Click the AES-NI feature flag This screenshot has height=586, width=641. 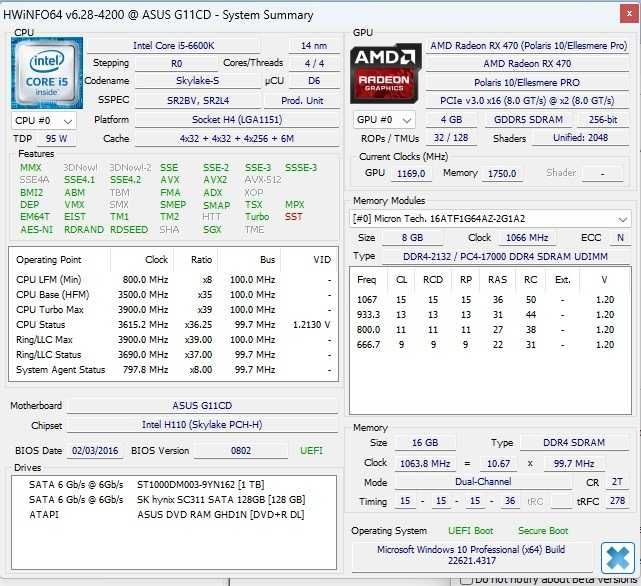37,229
